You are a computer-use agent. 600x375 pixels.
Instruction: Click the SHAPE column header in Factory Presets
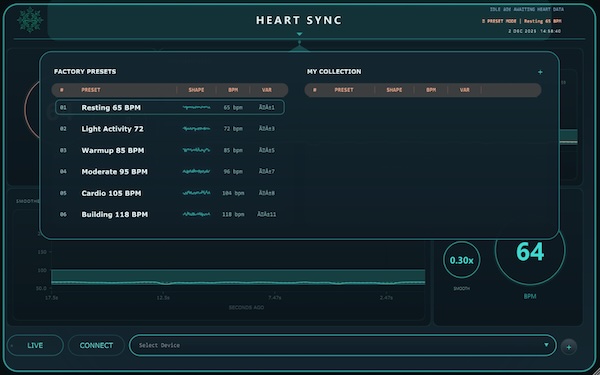pyautogui.click(x=196, y=90)
